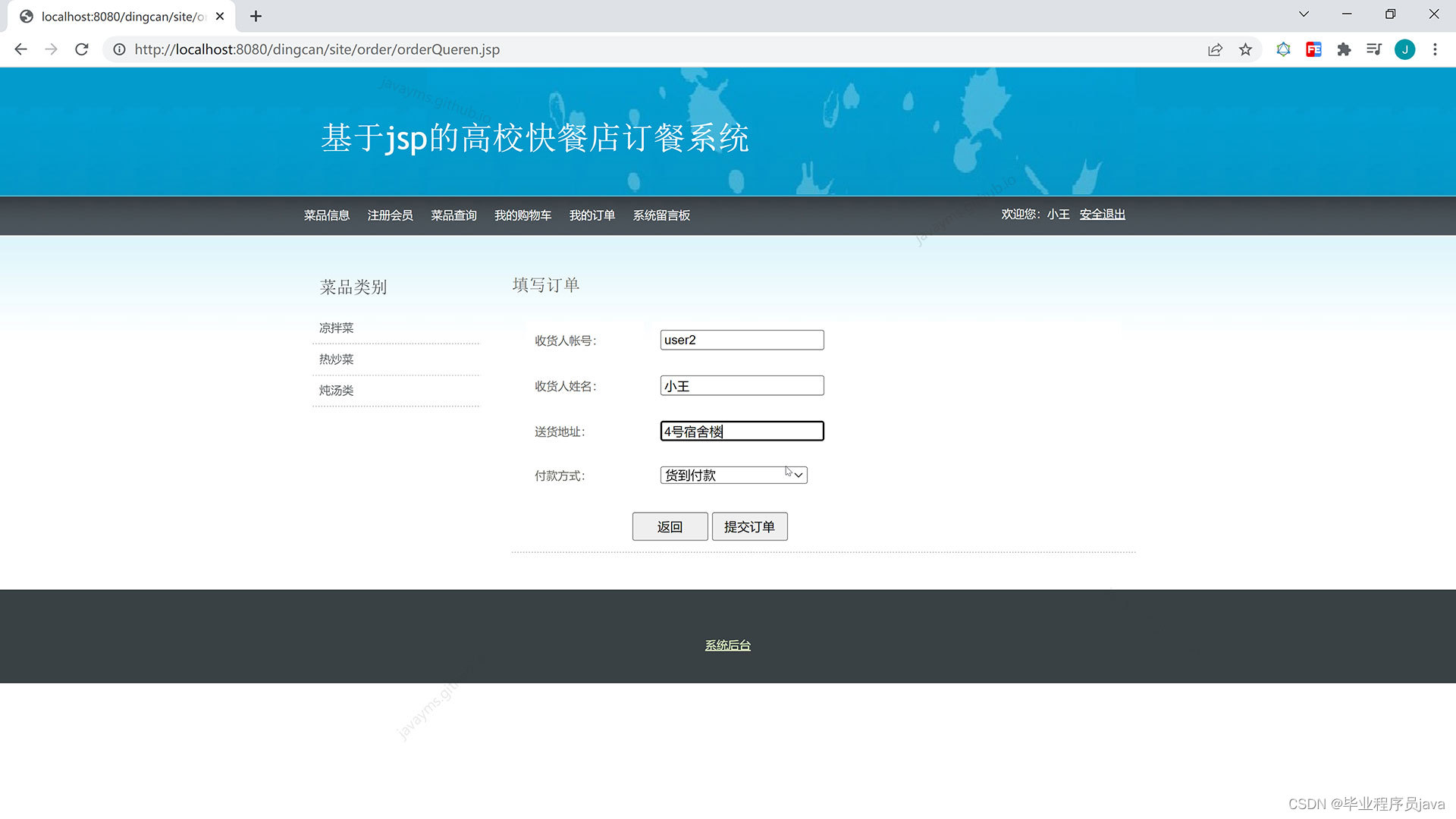This screenshot has width=1456, height=819.
Task: Open Chrome three-dot menu
Action: point(1435,49)
